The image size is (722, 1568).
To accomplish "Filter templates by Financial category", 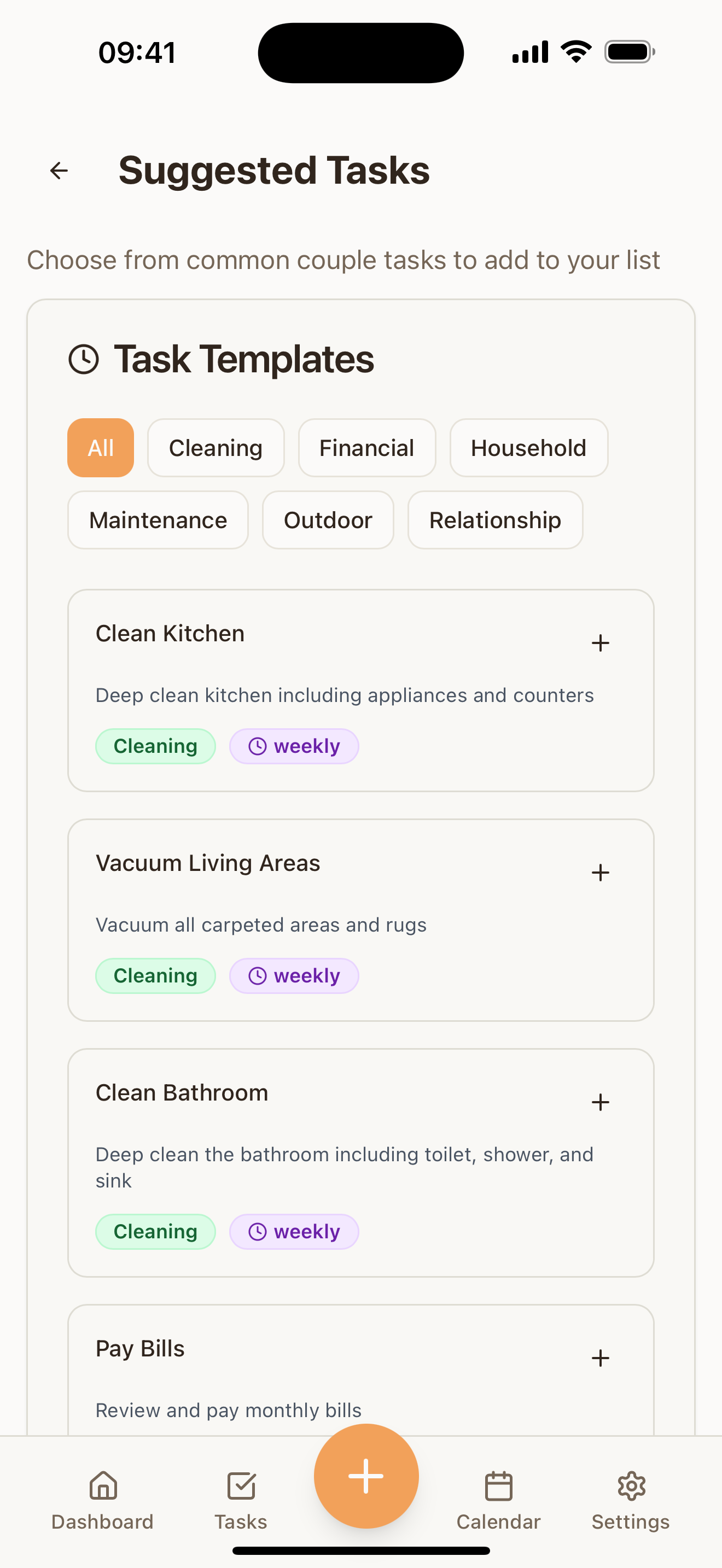I will pyautogui.click(x=366, y=447).
